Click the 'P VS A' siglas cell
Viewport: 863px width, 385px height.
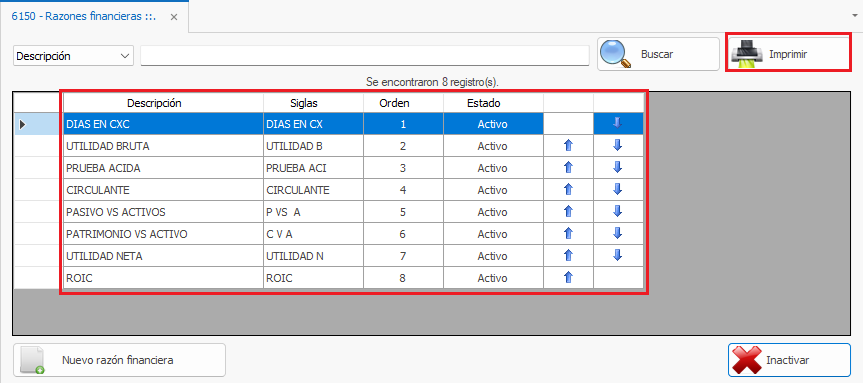(313, 212)
